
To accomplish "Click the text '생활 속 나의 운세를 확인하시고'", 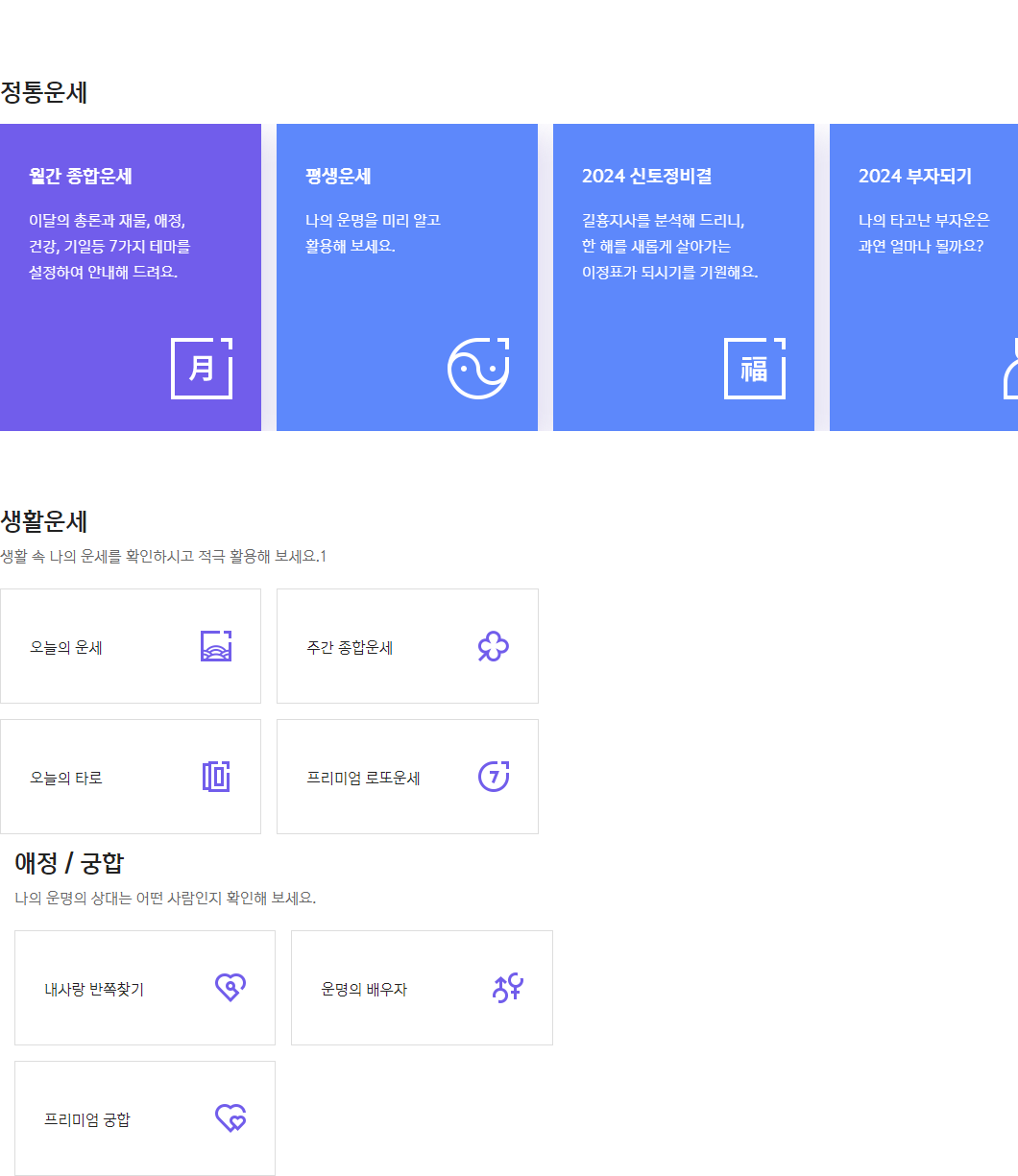I will [97, 557].
